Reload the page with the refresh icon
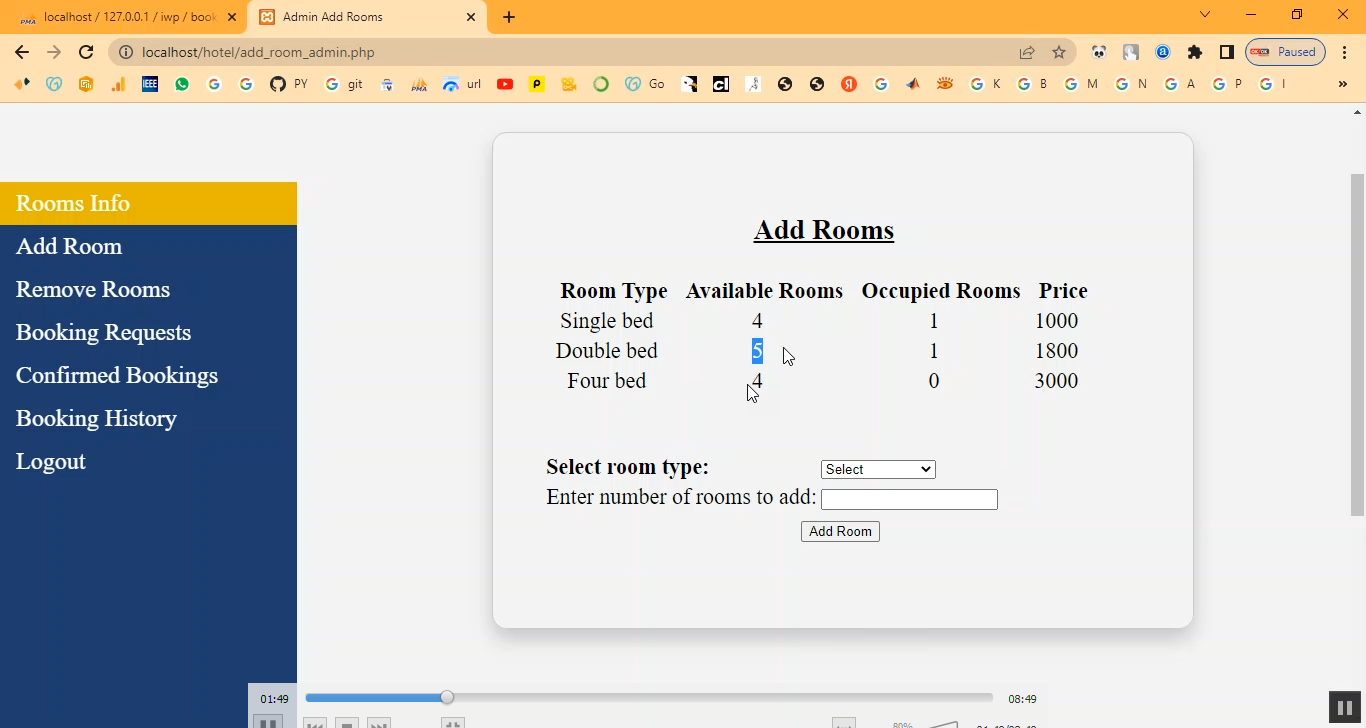The width and height of the screenshot is (1366, 728). click(86, 52)
